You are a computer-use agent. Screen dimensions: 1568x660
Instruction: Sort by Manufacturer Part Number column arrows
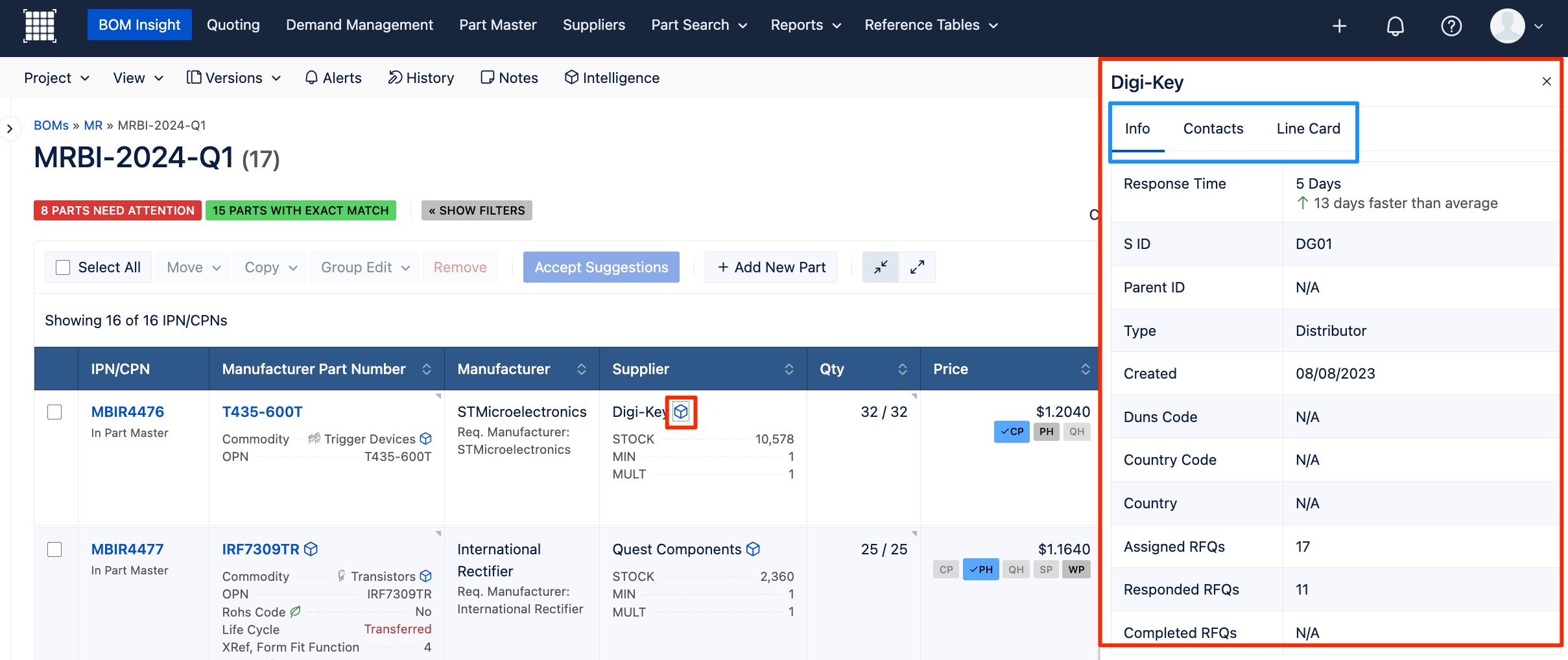tap(426, 369)
